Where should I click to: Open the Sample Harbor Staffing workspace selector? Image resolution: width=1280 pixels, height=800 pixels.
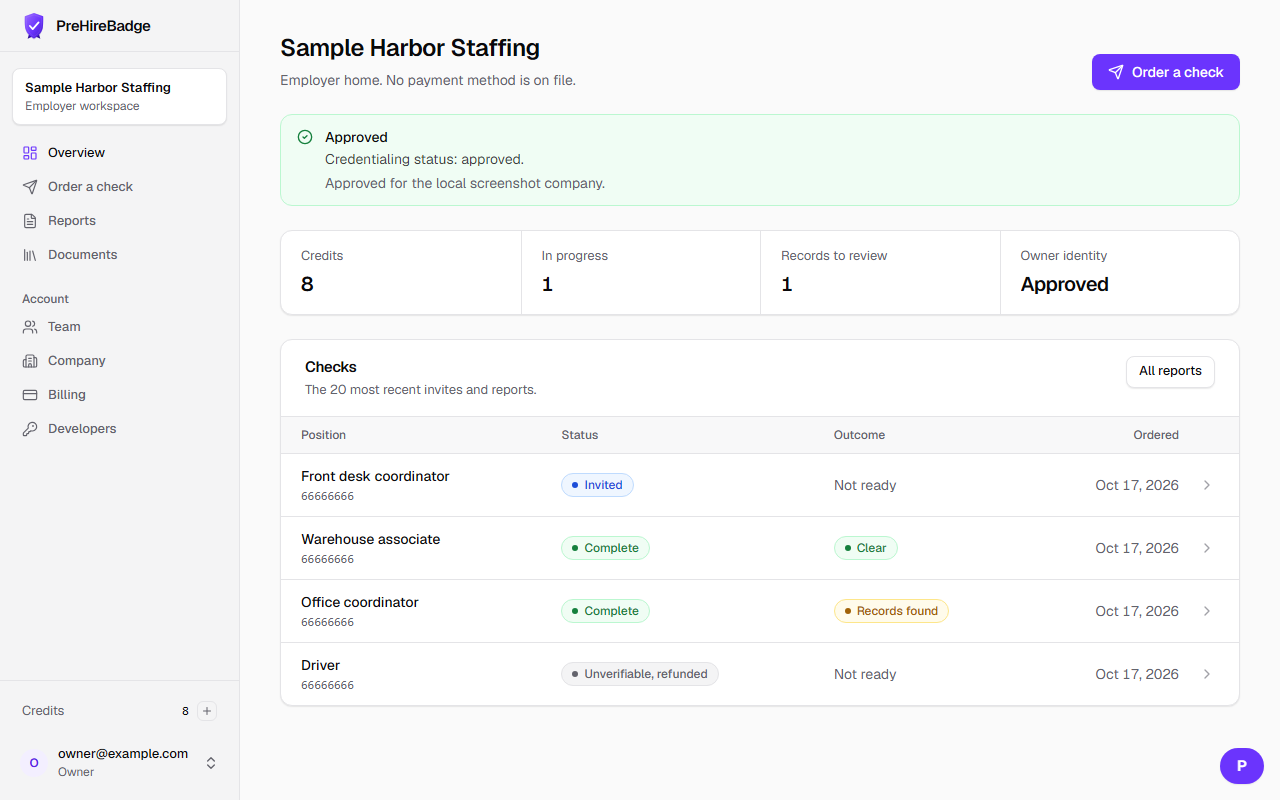(120, 97)
